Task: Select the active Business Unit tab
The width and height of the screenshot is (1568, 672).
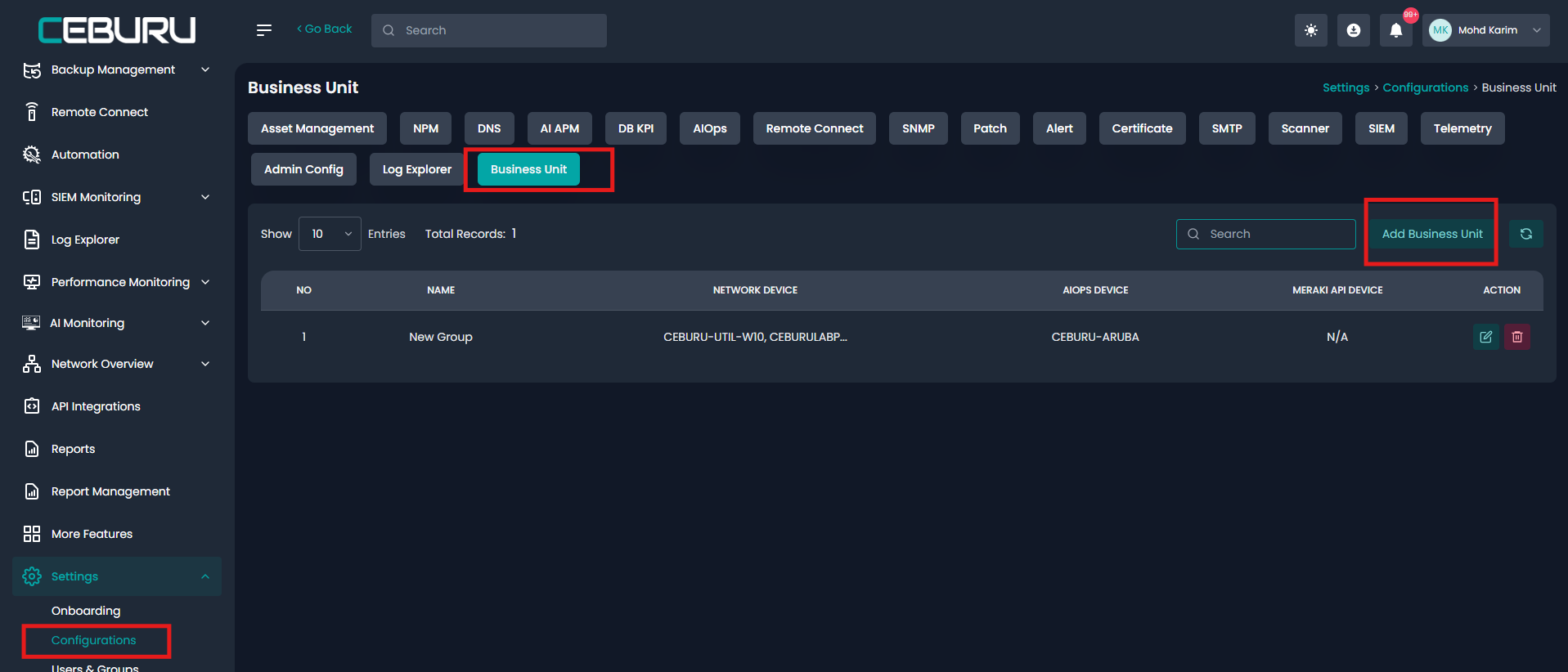Action: click(528, 169)
